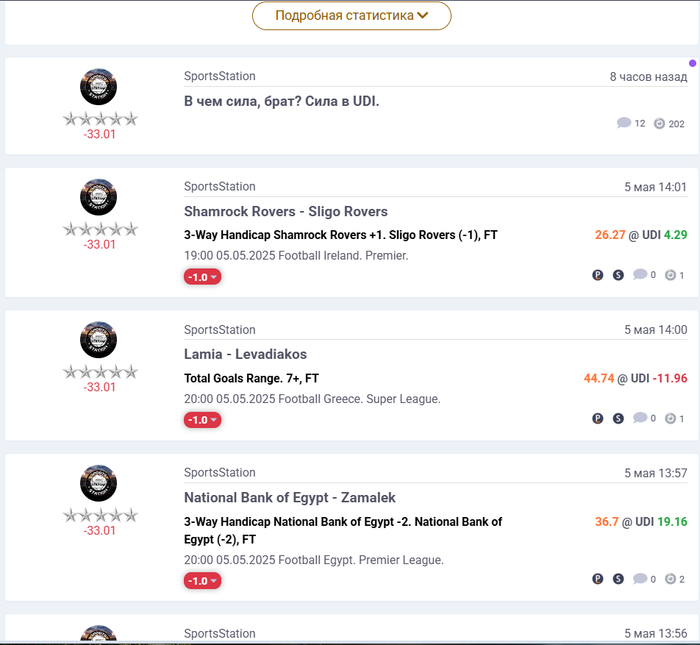Click star rating on UDI post
The image size is (700, 645).
pos(100,119)
